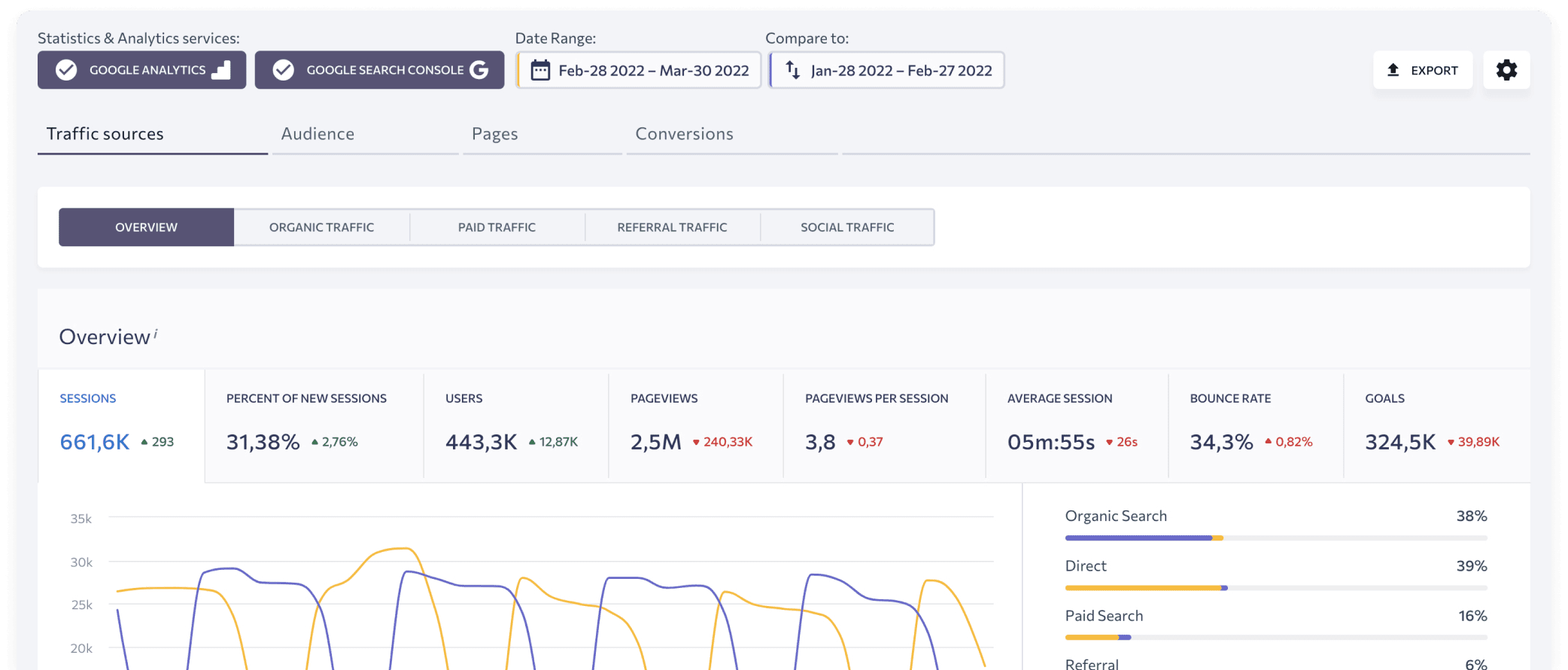Viewport: 1568px width, 670px height.
Task: Click the 39% Direct percentage
Action: (x=1472, y=566)
